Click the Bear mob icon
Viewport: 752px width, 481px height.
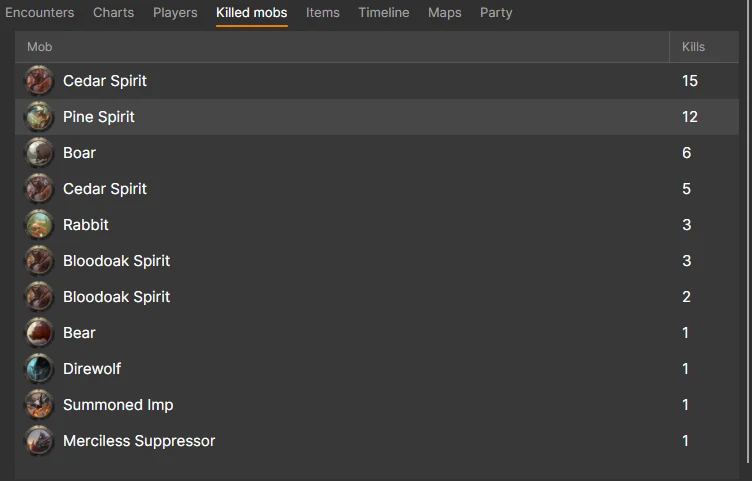(39, 332)
